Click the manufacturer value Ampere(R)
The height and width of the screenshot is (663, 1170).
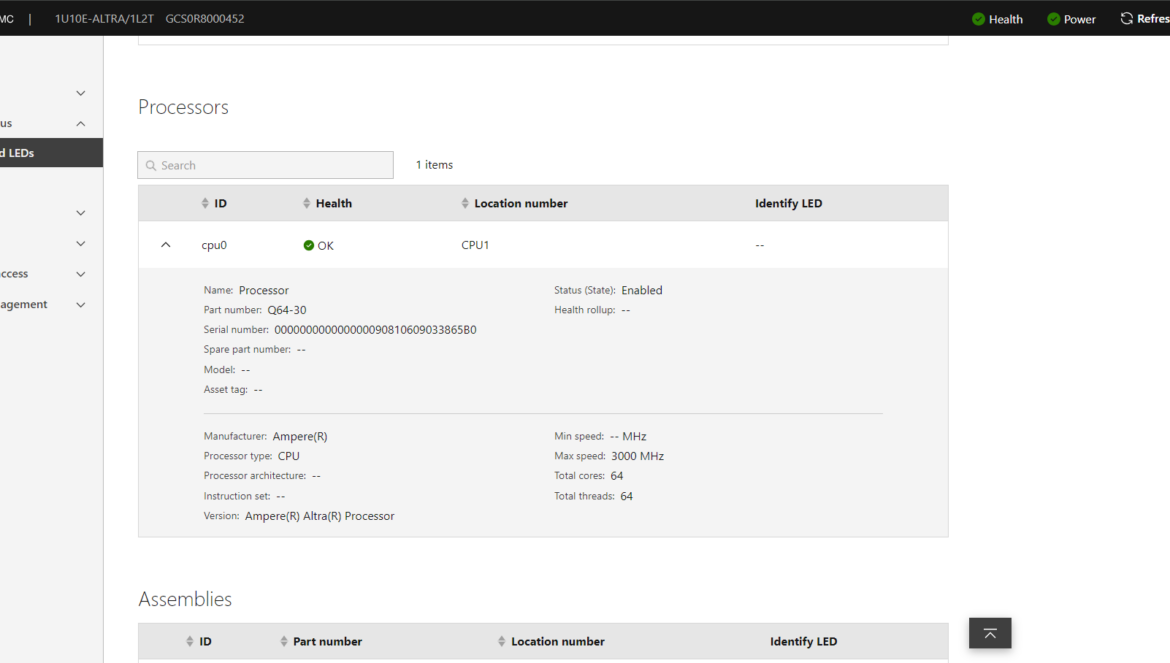pos(300,436)
